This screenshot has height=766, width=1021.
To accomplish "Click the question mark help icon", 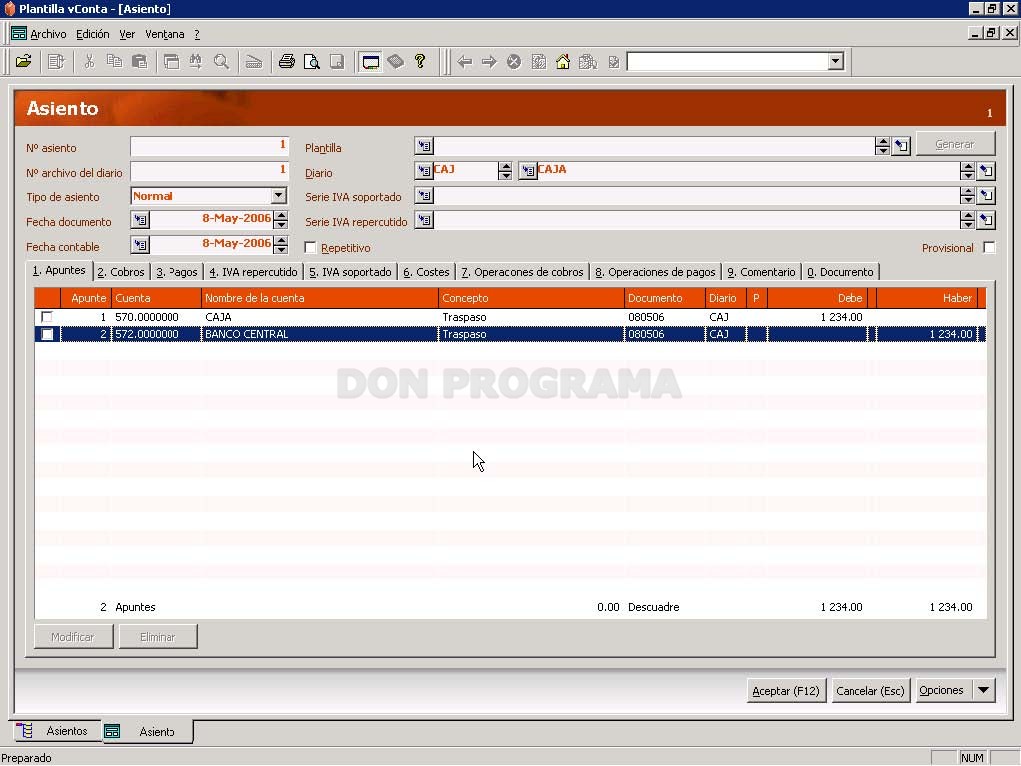I will click(420, 62).
